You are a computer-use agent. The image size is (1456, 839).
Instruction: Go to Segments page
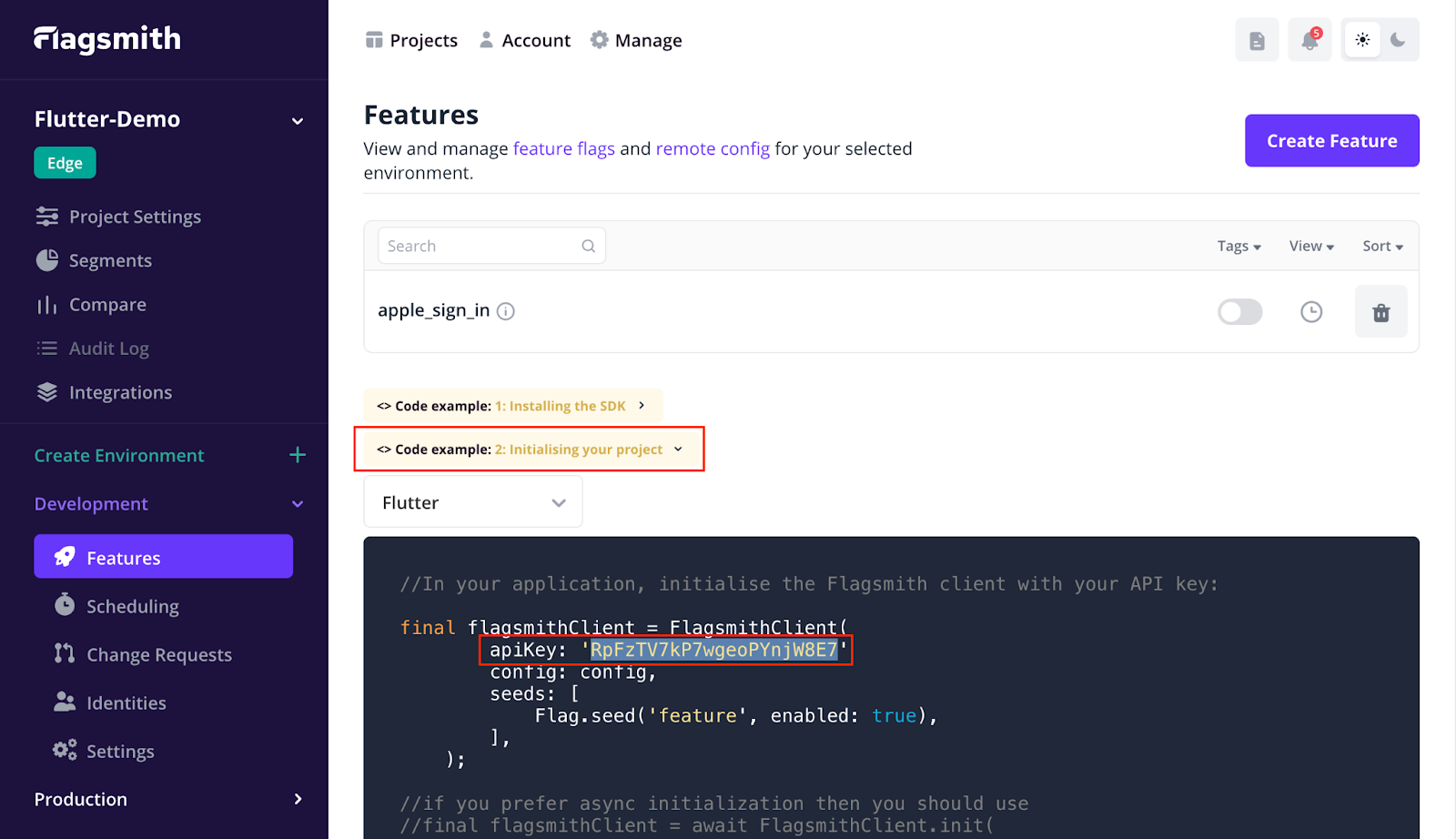(94, 260)
